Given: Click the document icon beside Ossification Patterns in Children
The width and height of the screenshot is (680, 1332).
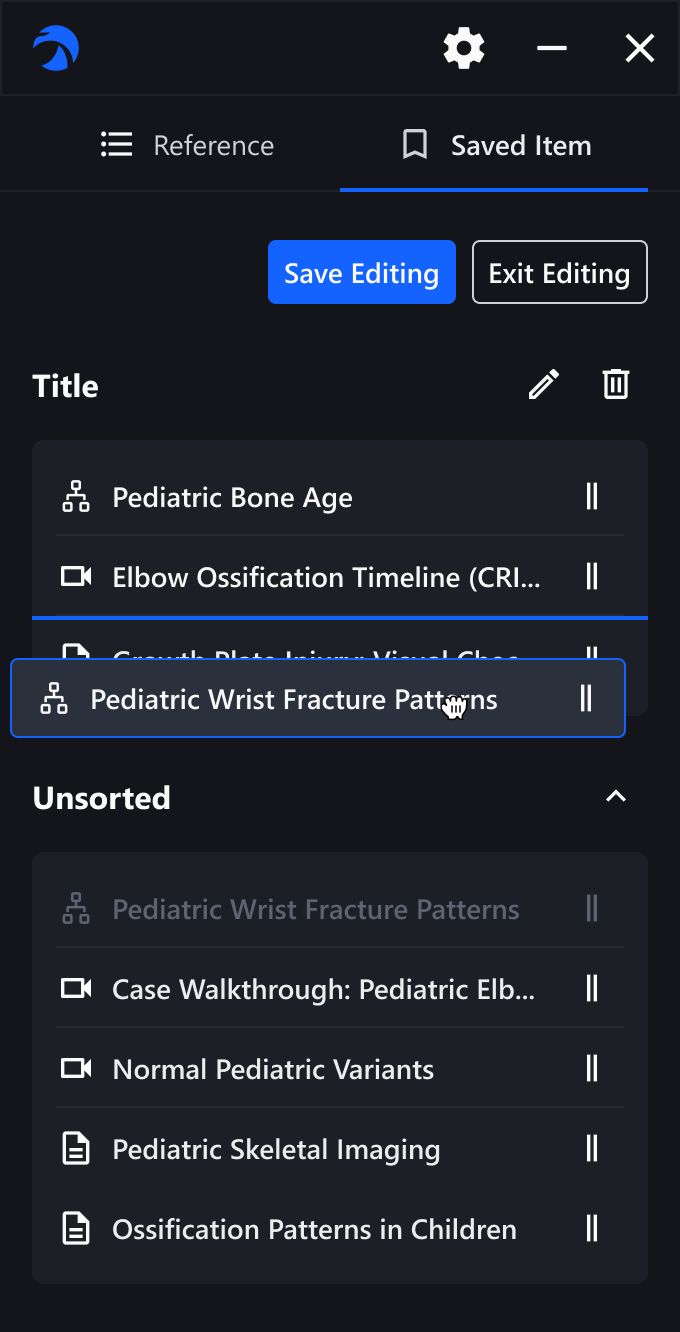Looking at the screenshot, I should (76, 1229).
